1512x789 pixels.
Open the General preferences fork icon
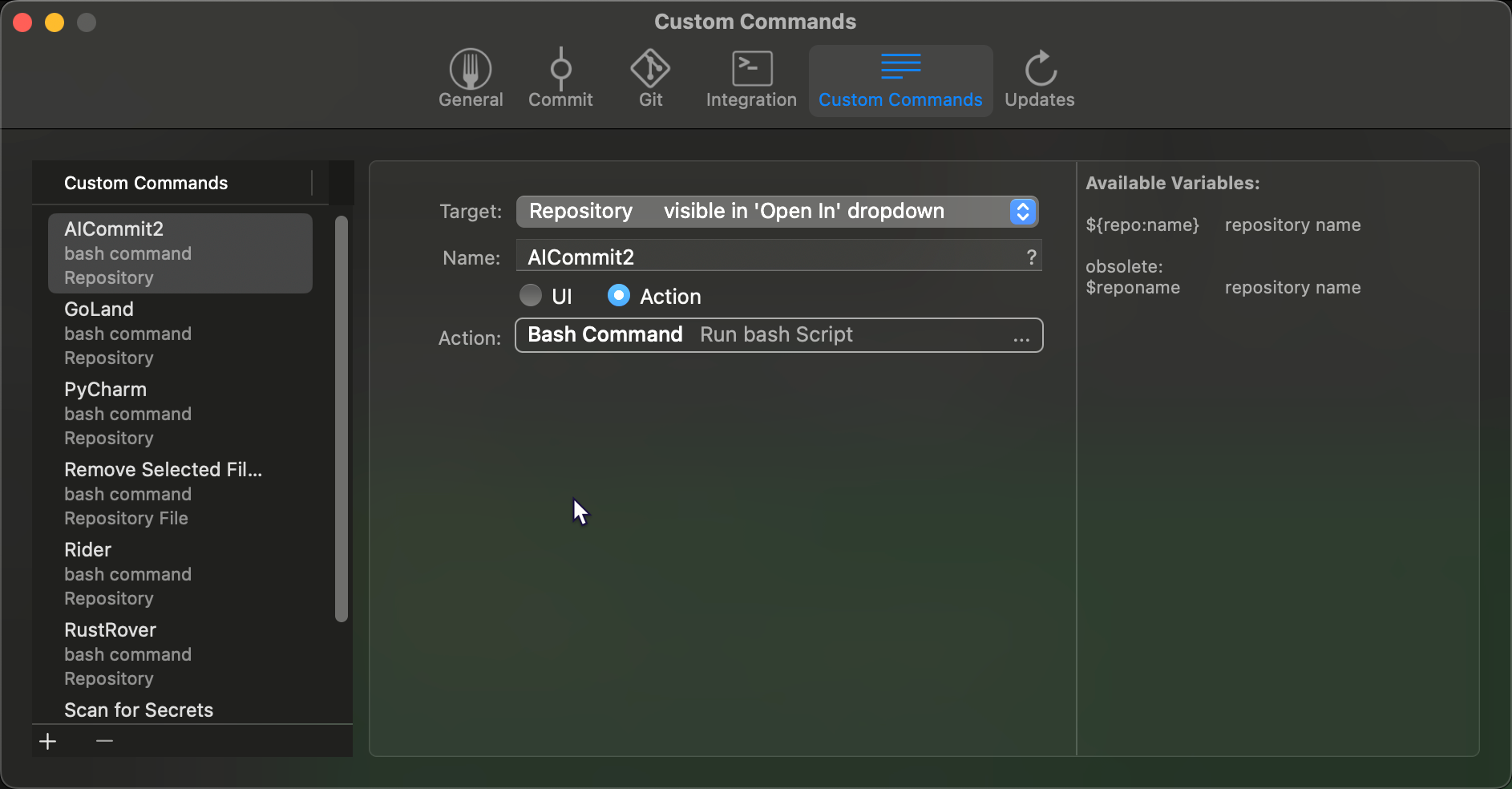(471, 70)
